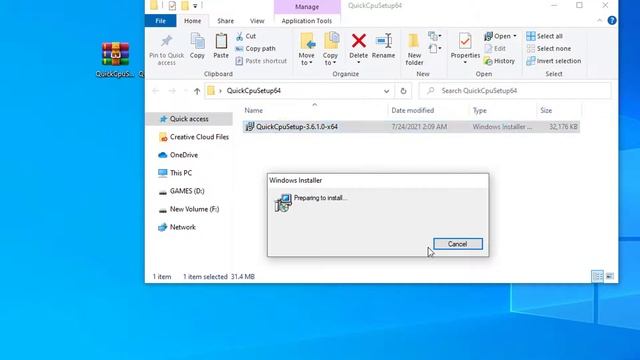Open the Application Tools tab
This screenshot has height=360, width=640.
point(307,21)
